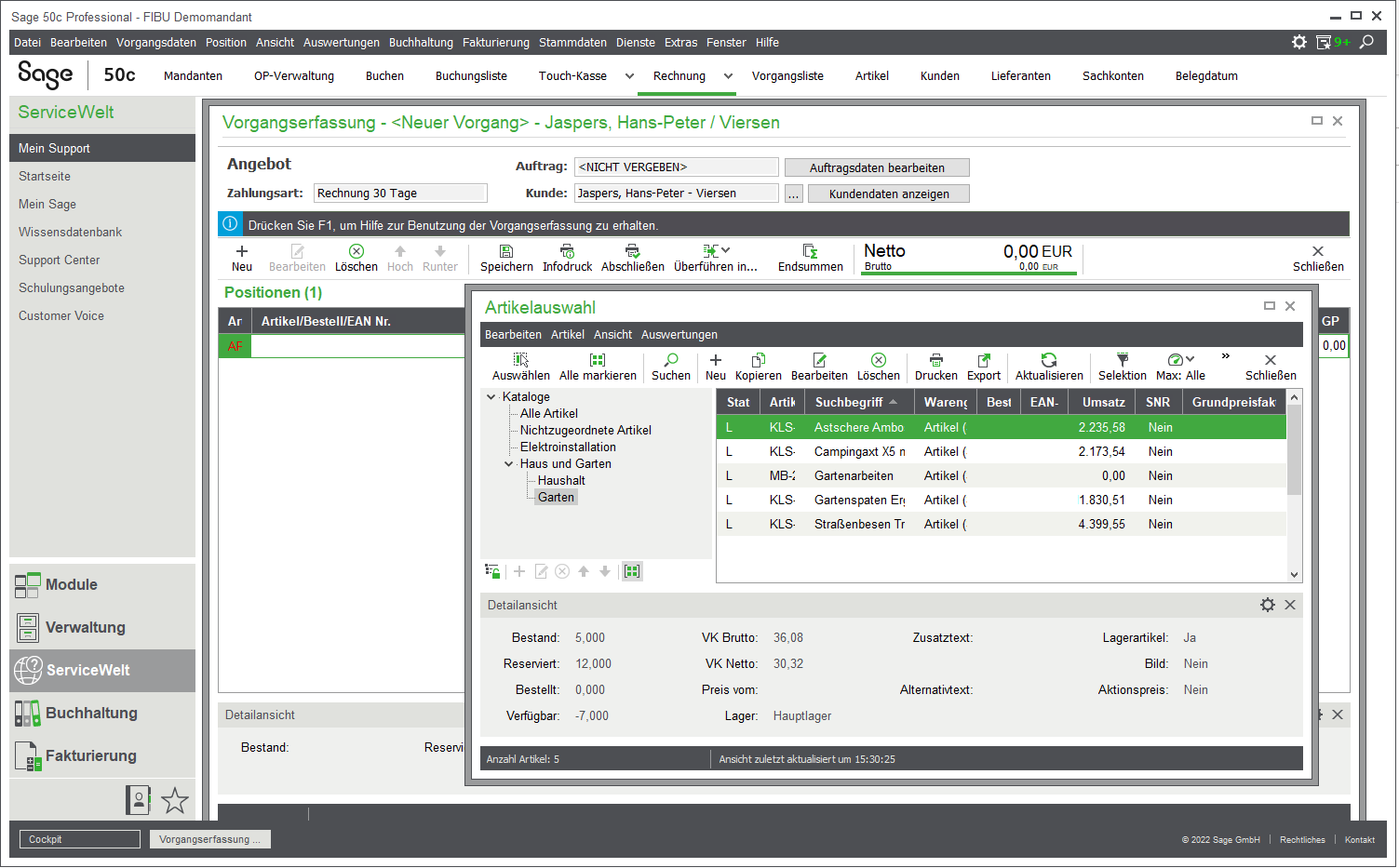Collapse the Haus und Garten tree node
The height and width of the screenshot is (868, 1399).
click(509, 464)
